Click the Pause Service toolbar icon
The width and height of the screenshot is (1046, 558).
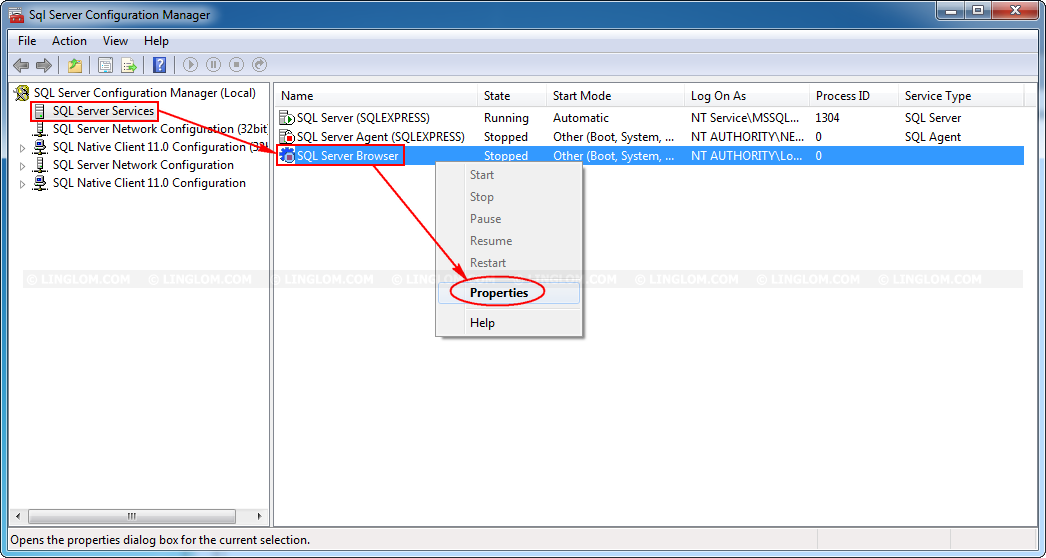click(213, 65)
